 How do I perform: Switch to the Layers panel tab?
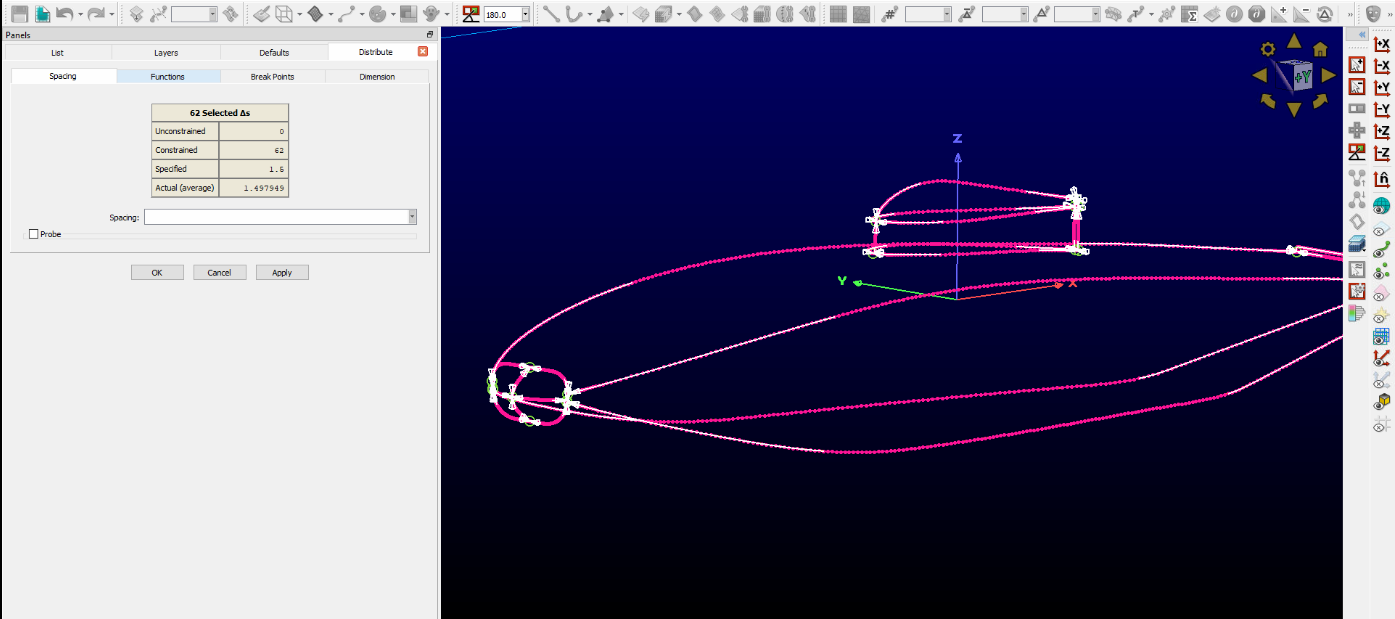(166, 52)
